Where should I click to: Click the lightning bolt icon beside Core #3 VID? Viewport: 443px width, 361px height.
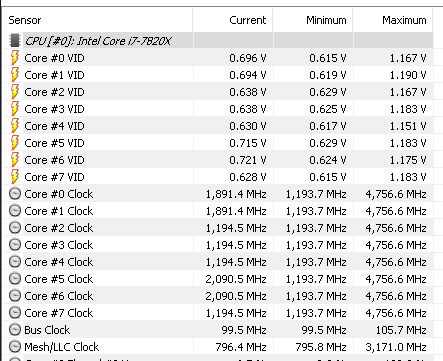click(15, 109)
